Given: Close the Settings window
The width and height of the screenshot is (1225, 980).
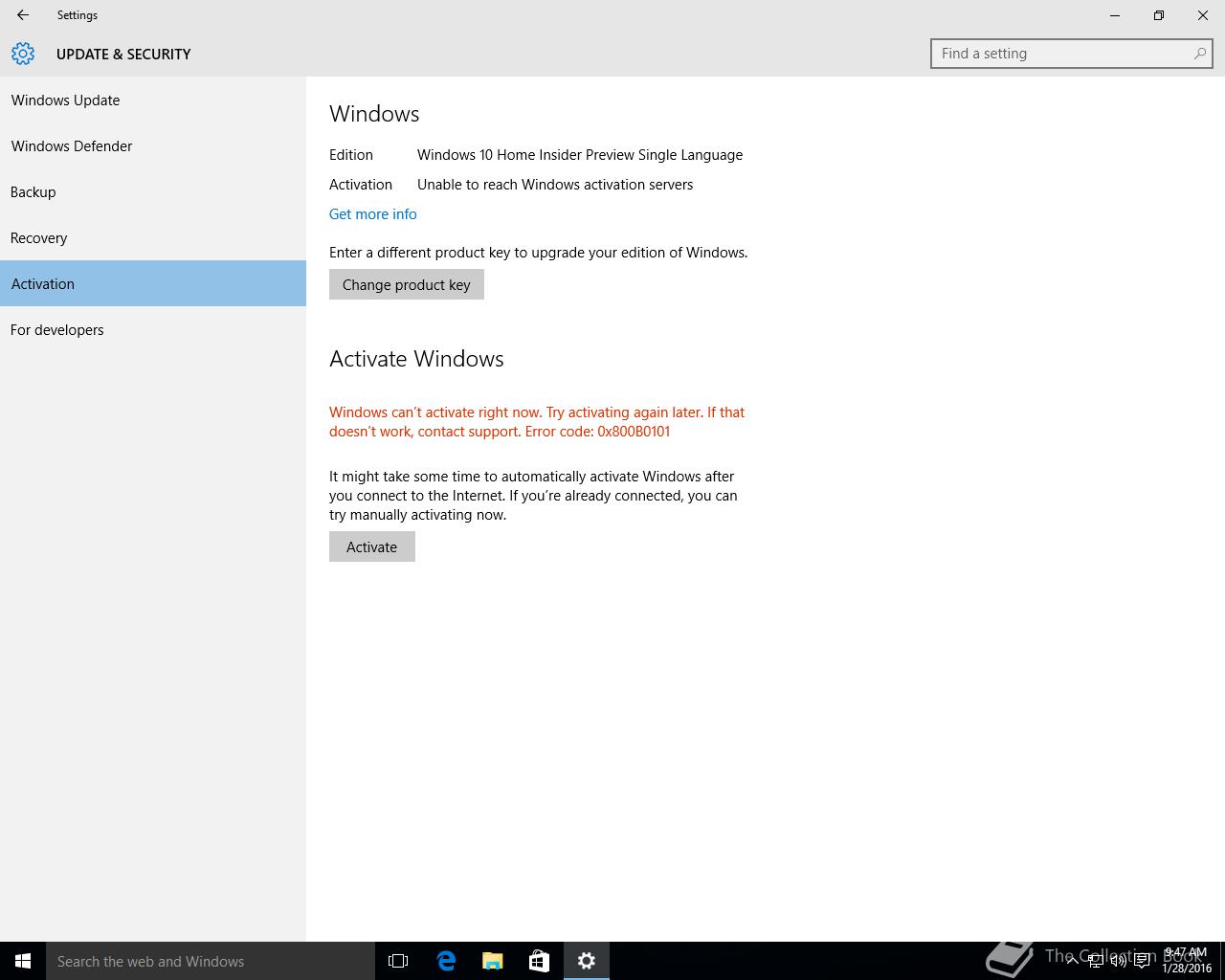Looking at the screenshot, I should 1203,15.
